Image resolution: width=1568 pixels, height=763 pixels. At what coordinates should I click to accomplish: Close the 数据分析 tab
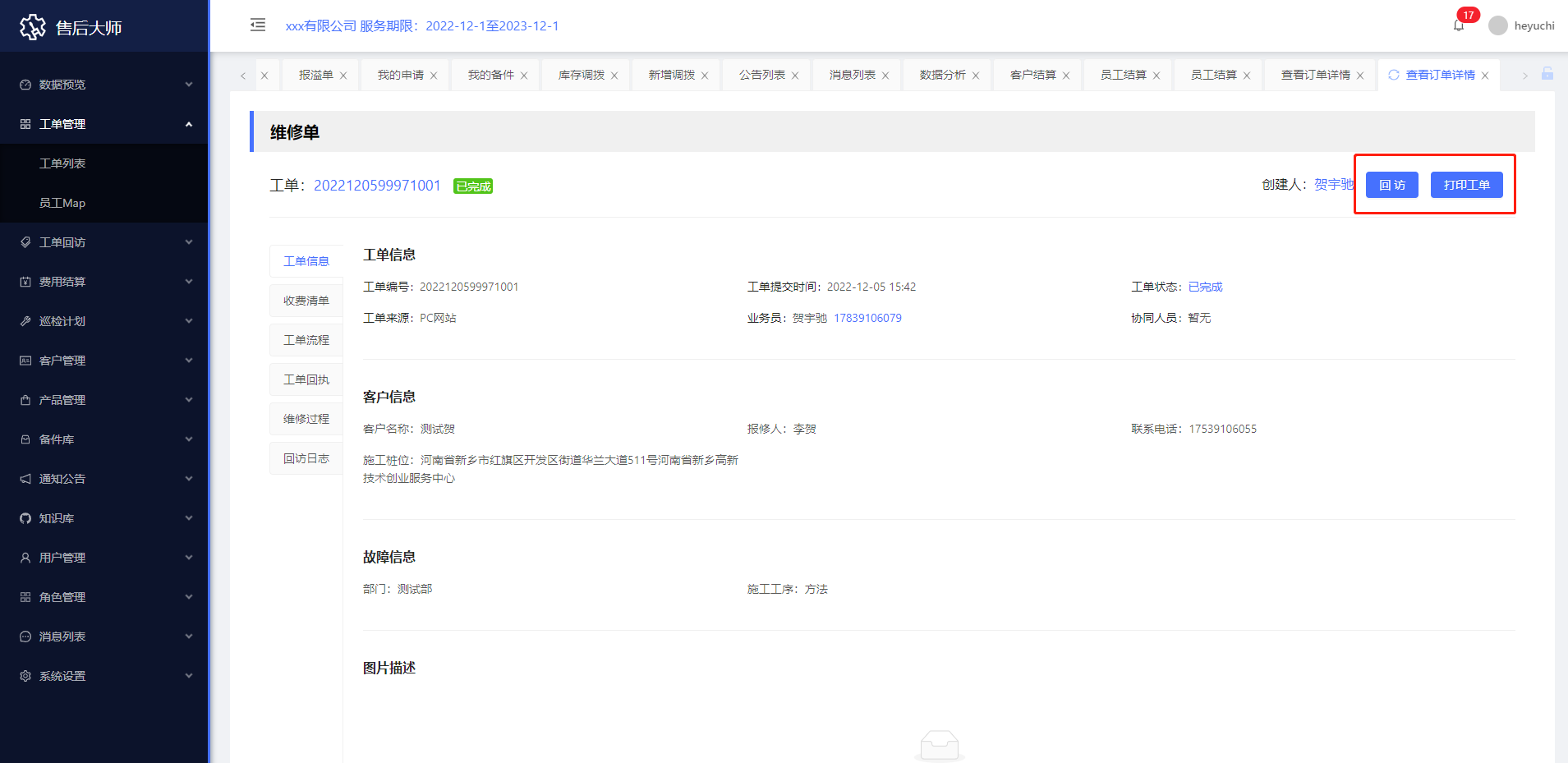tap(976, 76)
